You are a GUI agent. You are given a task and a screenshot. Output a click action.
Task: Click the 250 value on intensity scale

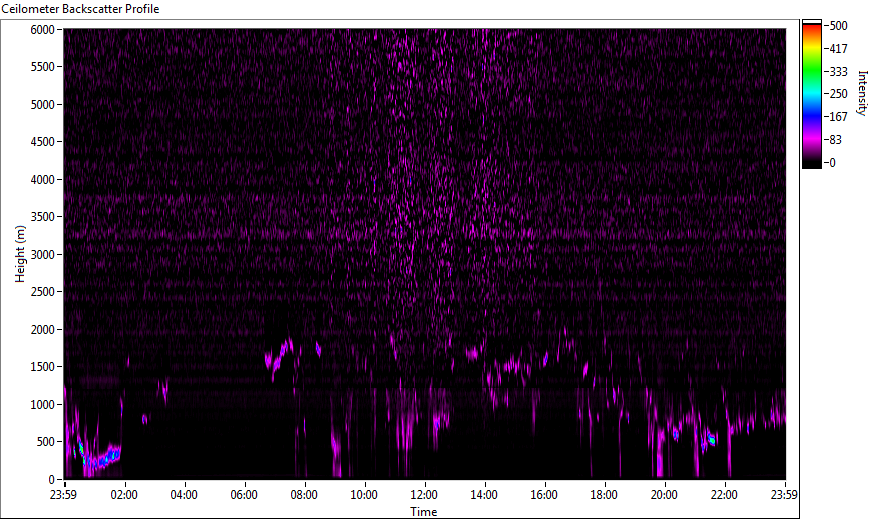tap(838, 94)
